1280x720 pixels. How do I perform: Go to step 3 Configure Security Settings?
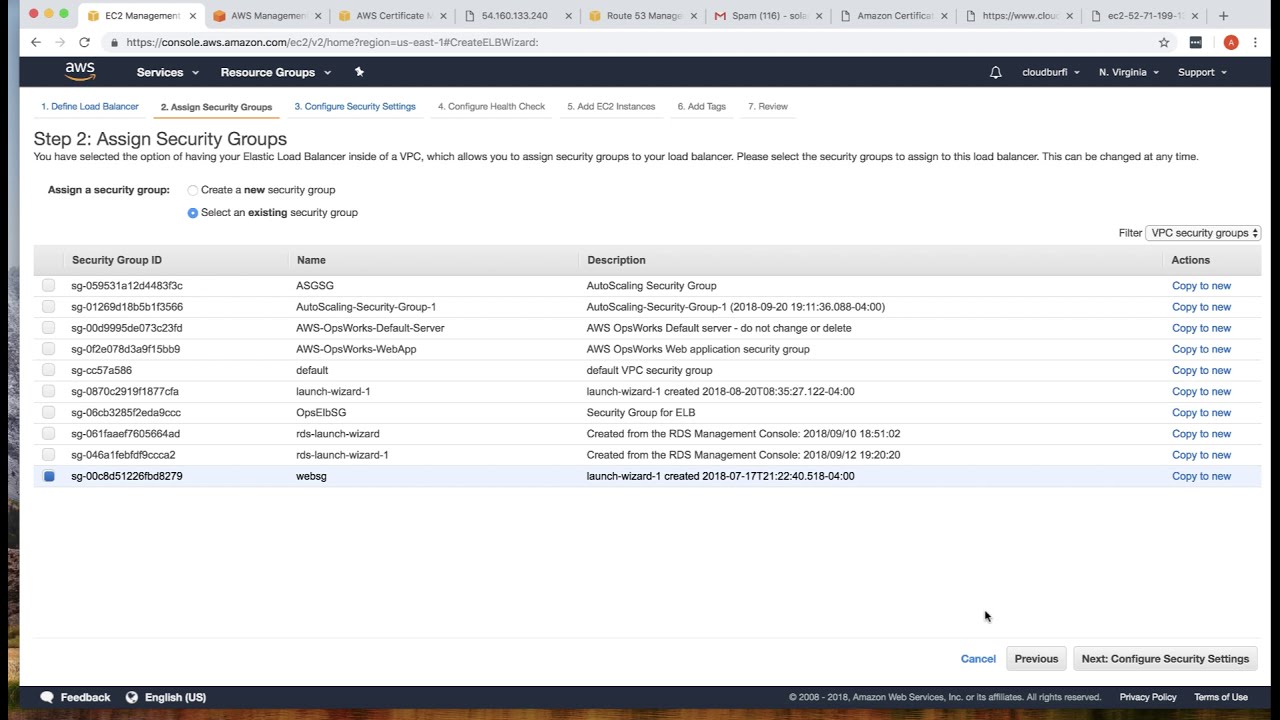pos(355,106)
